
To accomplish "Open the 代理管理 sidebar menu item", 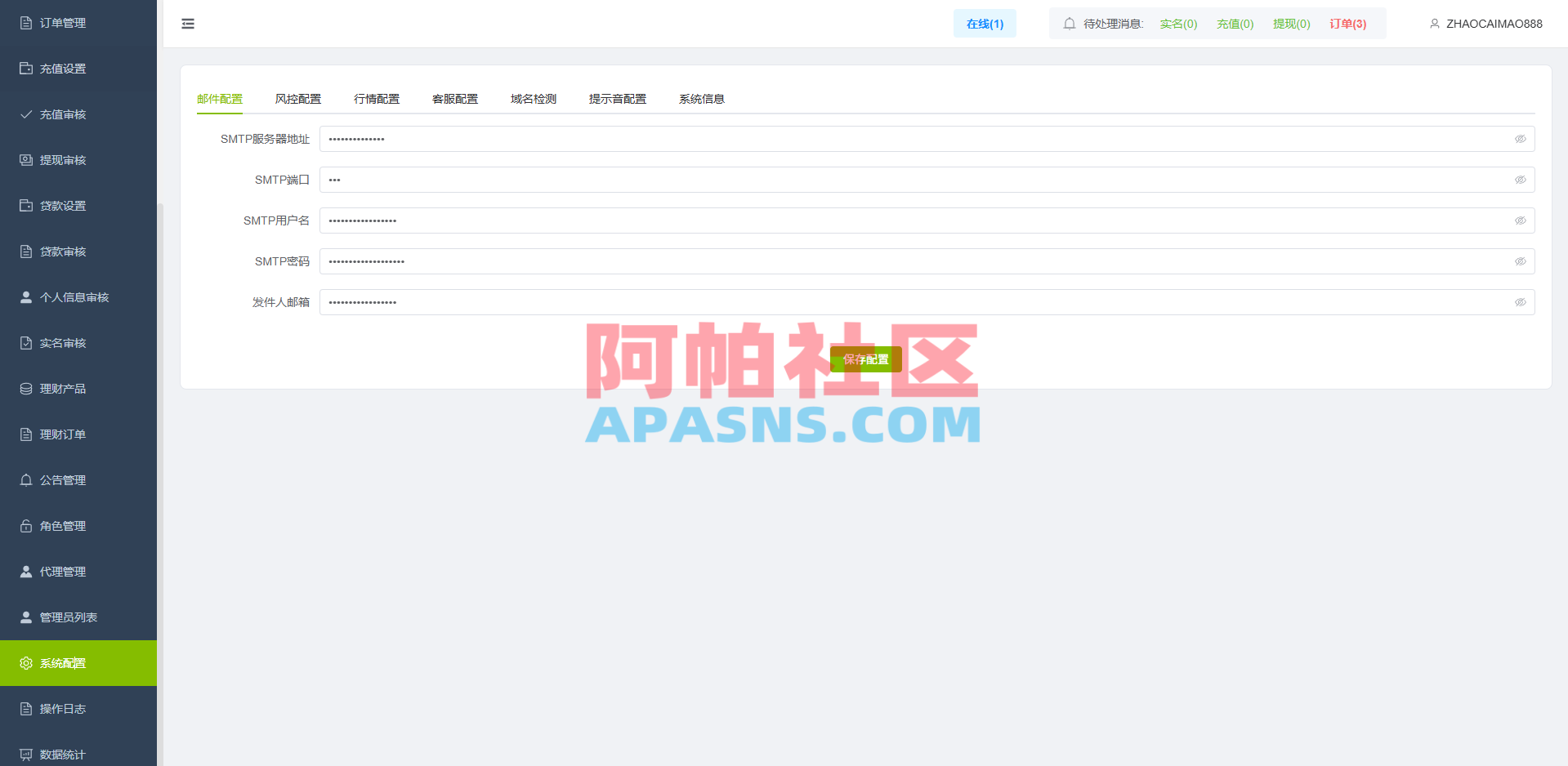I will point(78,572).
